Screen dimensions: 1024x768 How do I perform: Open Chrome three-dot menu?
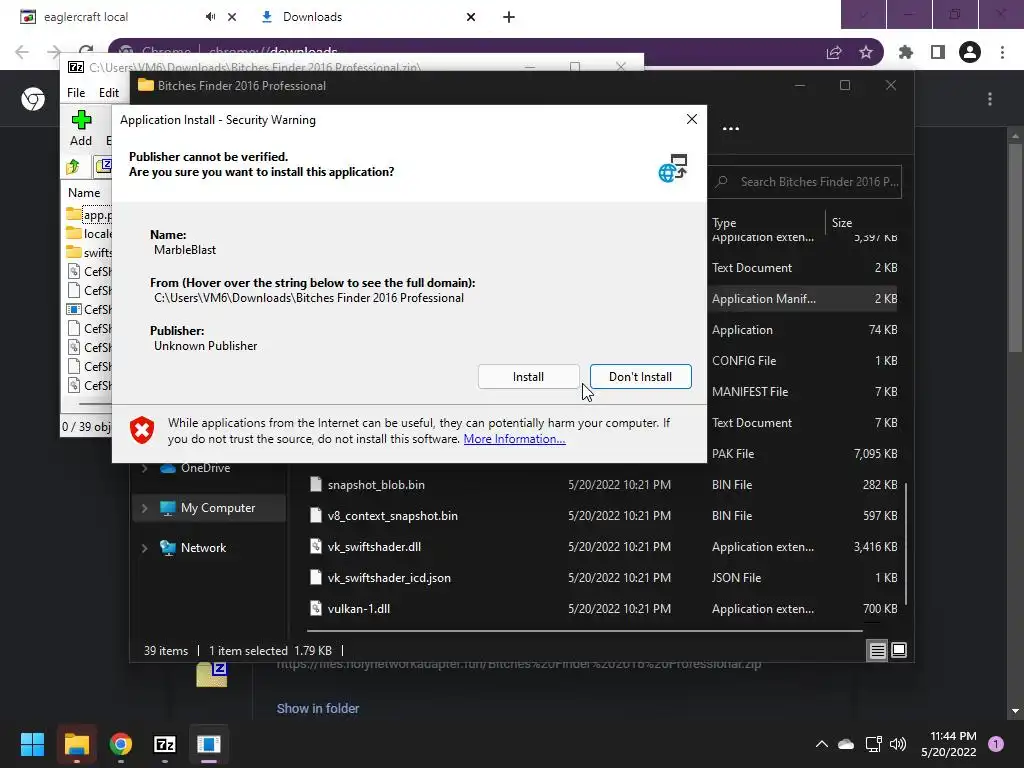tap(1002, 52)
